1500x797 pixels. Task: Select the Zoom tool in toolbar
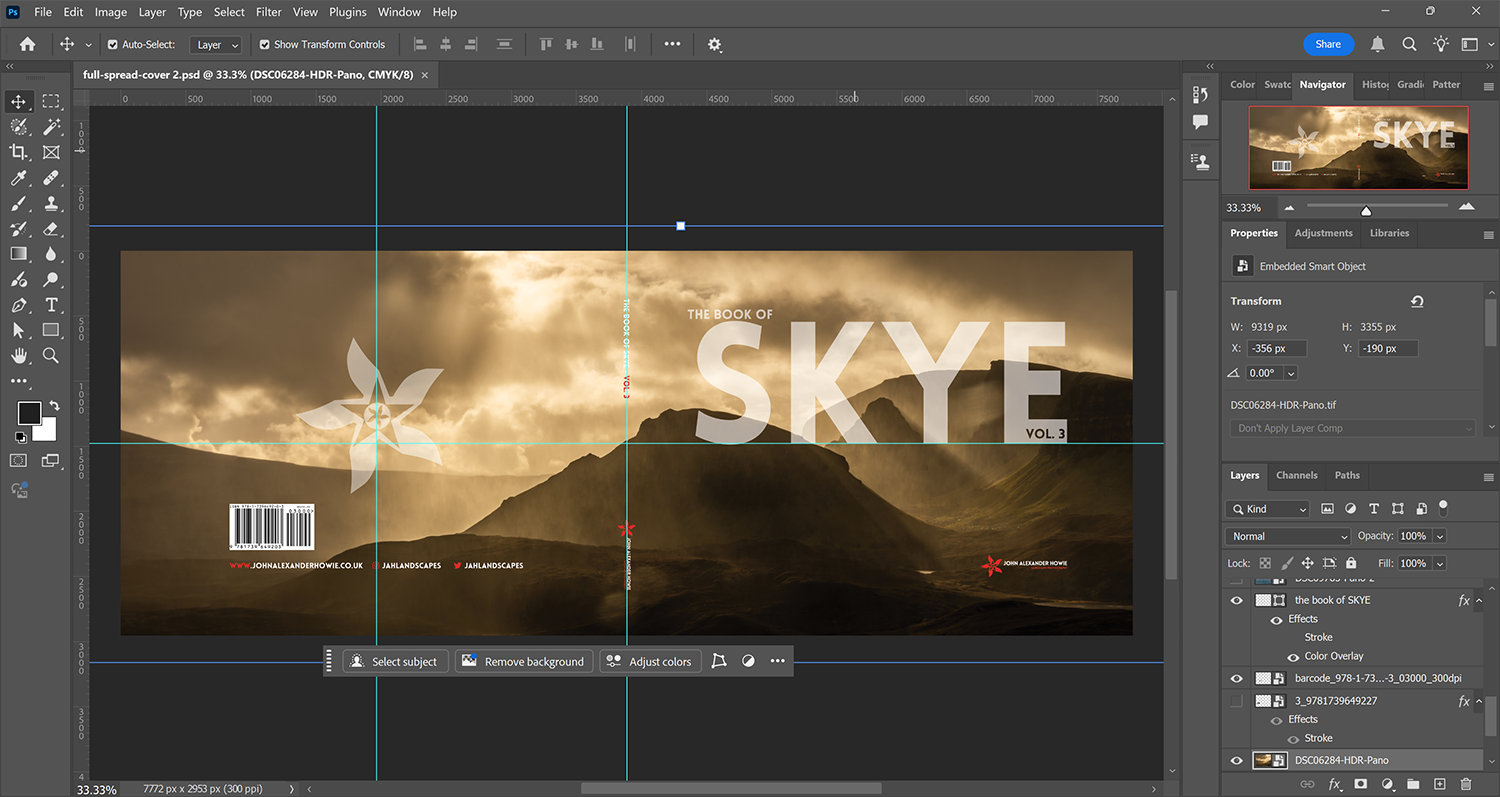(51, 356)
